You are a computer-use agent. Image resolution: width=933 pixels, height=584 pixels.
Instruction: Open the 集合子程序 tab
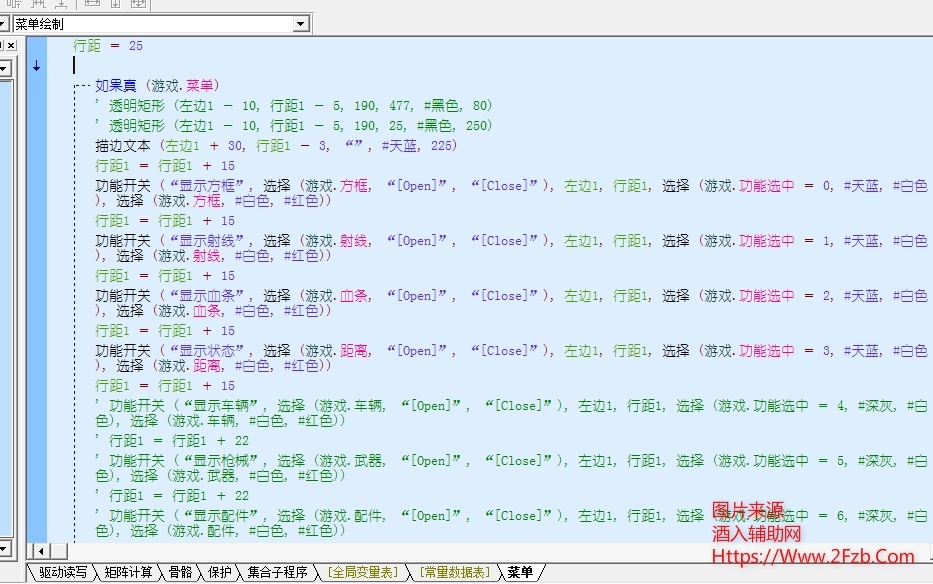point(277,573)
